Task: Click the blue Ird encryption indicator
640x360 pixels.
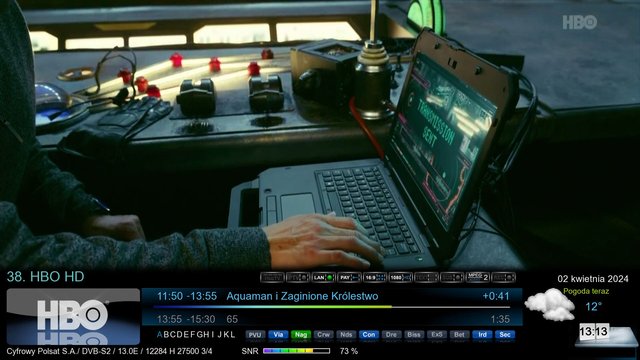Action: [482, 335]
